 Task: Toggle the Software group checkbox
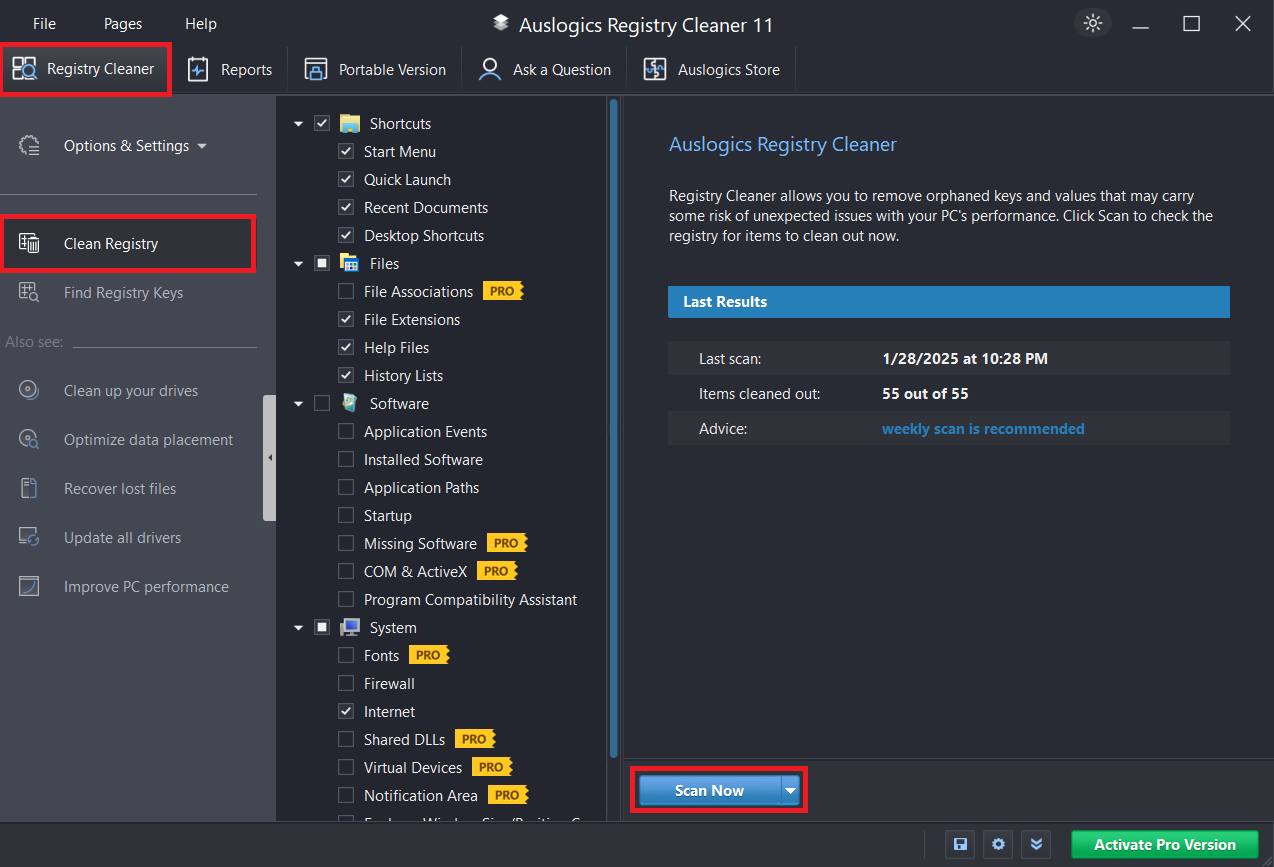322,403
